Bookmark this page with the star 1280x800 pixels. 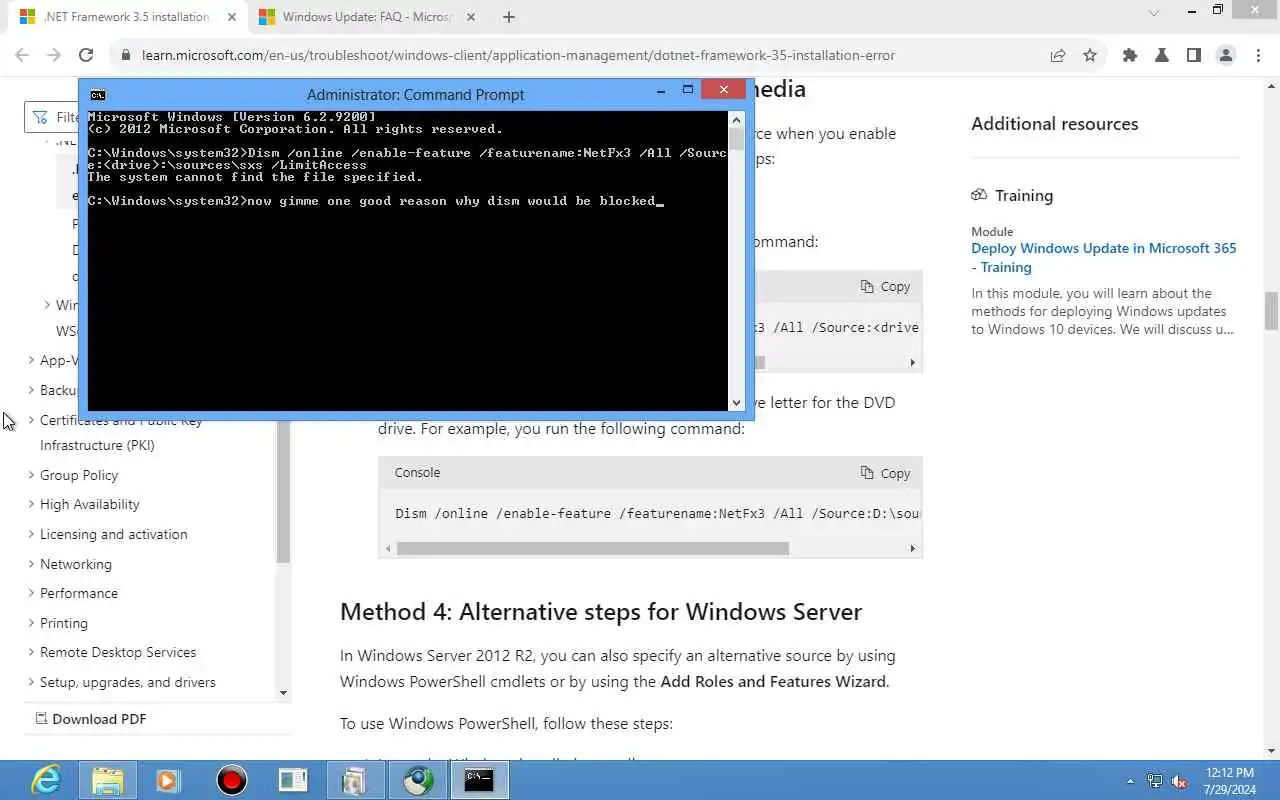(x=1090, y=55)
